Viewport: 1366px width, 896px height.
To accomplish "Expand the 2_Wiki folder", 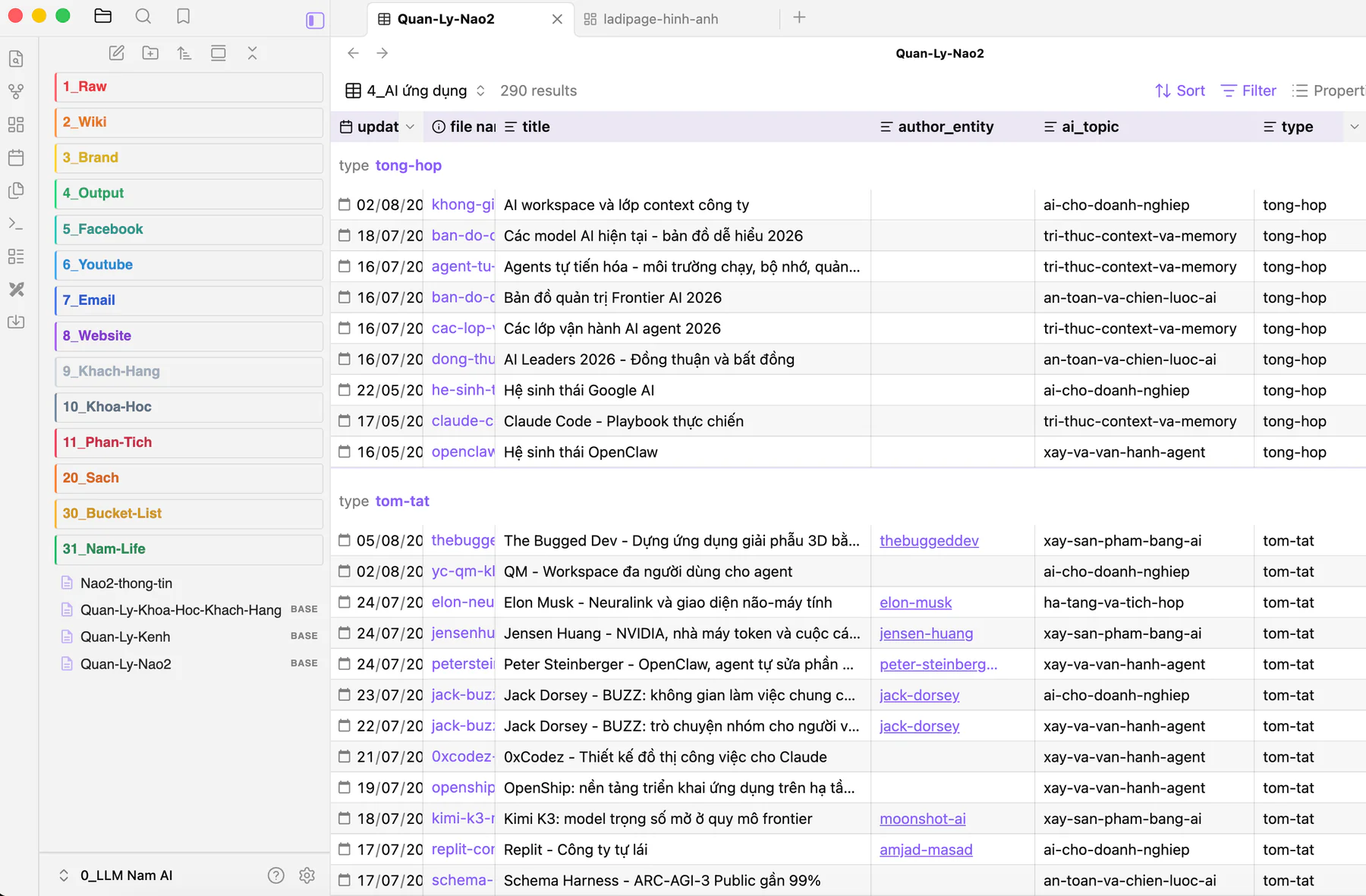I will click(x=189, y=123).
